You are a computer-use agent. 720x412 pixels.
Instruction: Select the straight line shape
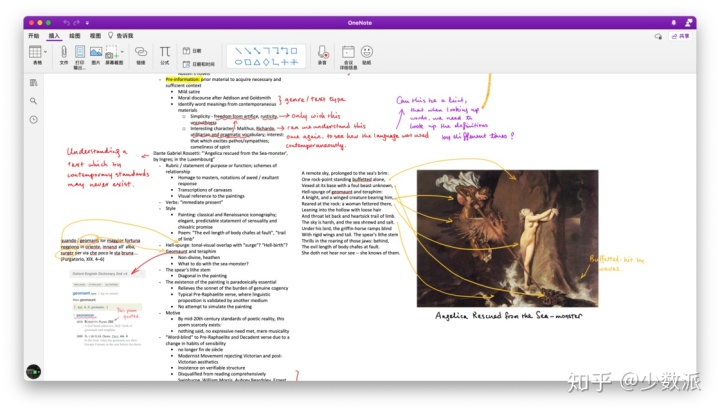(x=238, y=51)
